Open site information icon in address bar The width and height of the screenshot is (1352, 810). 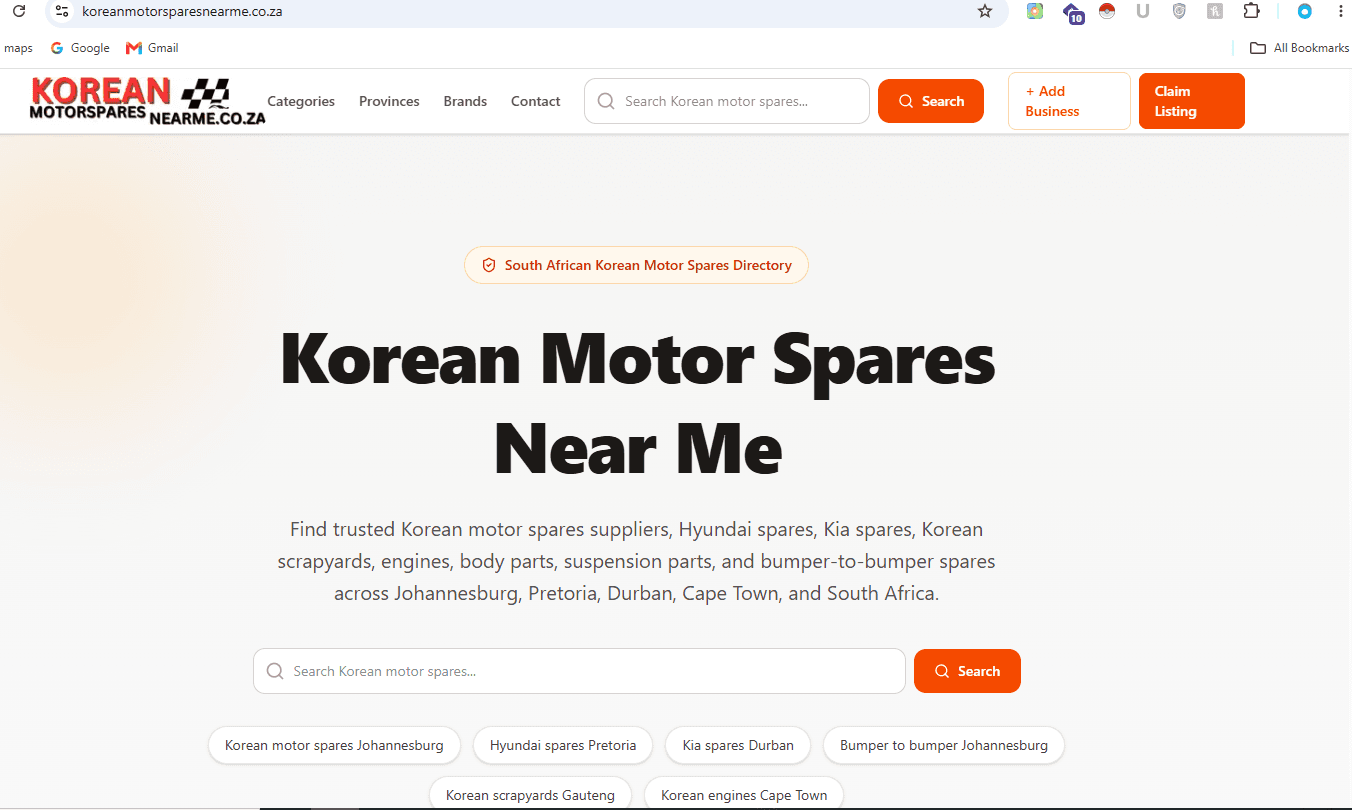coord(62,11)
